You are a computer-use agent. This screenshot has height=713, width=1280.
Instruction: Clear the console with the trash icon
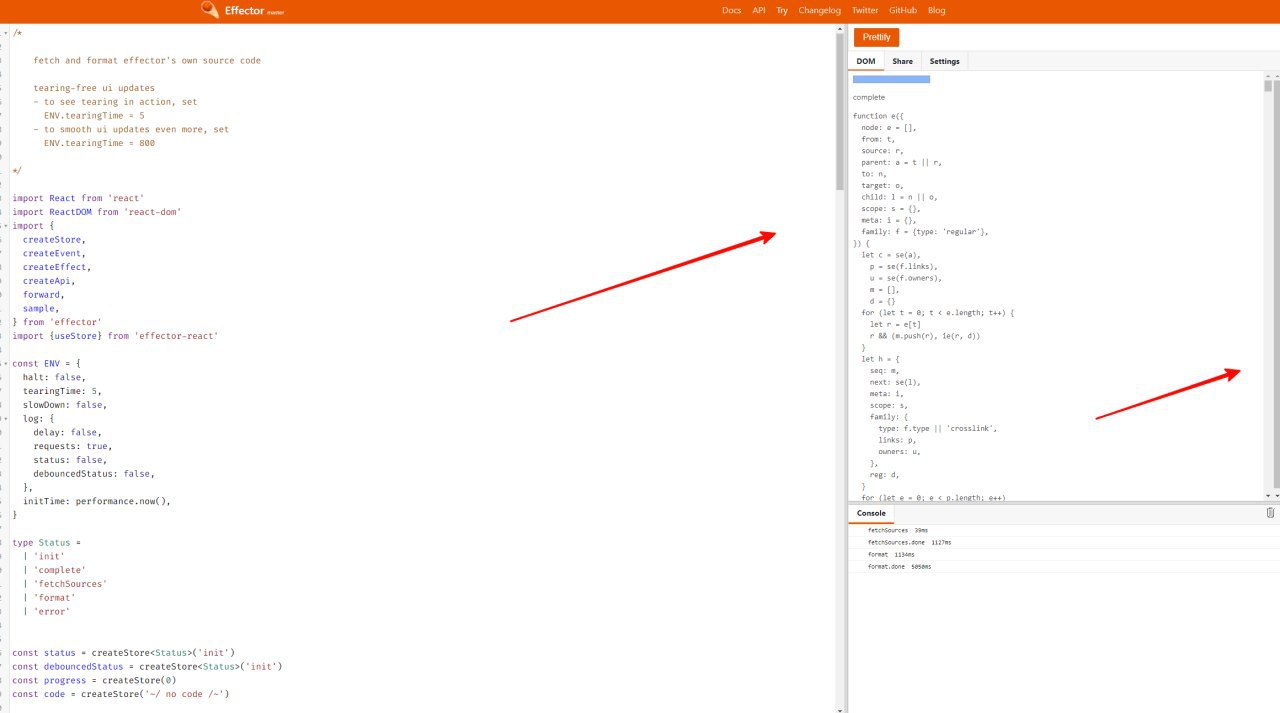pos(1270,513)
